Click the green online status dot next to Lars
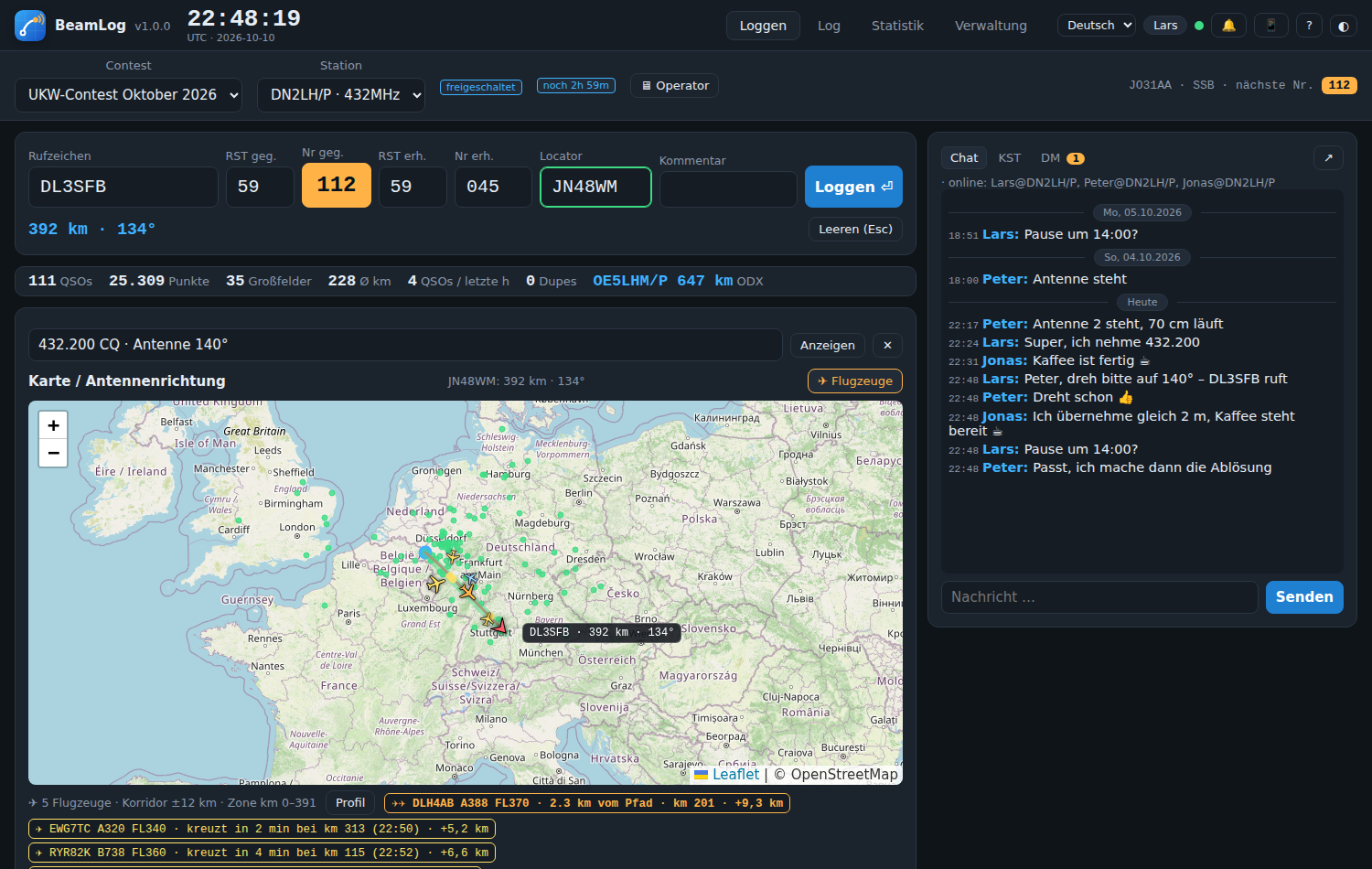Screen dimensions: 1372x869 [x=1199, y=26]
